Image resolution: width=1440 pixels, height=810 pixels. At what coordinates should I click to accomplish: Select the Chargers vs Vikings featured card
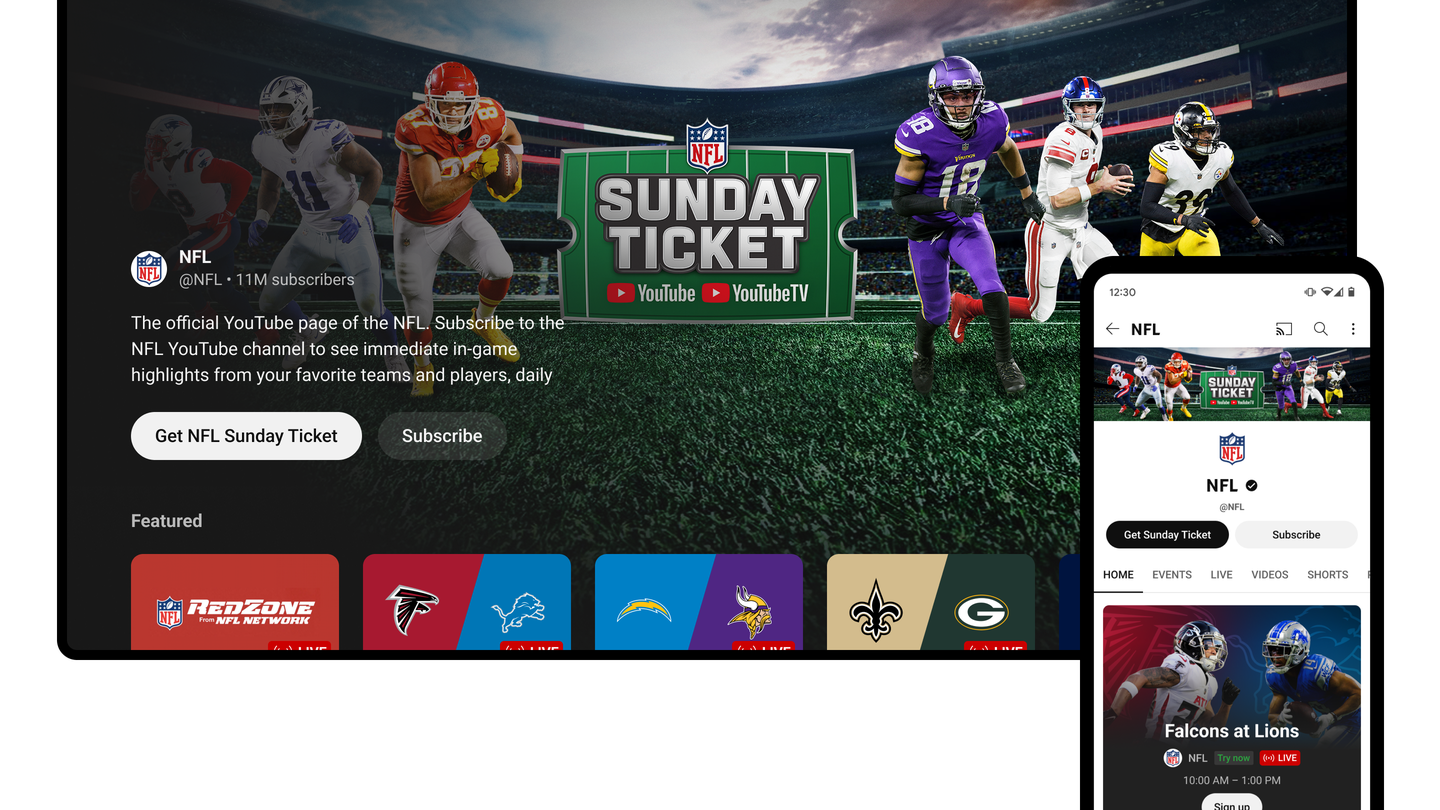click(x=699, y=602)
